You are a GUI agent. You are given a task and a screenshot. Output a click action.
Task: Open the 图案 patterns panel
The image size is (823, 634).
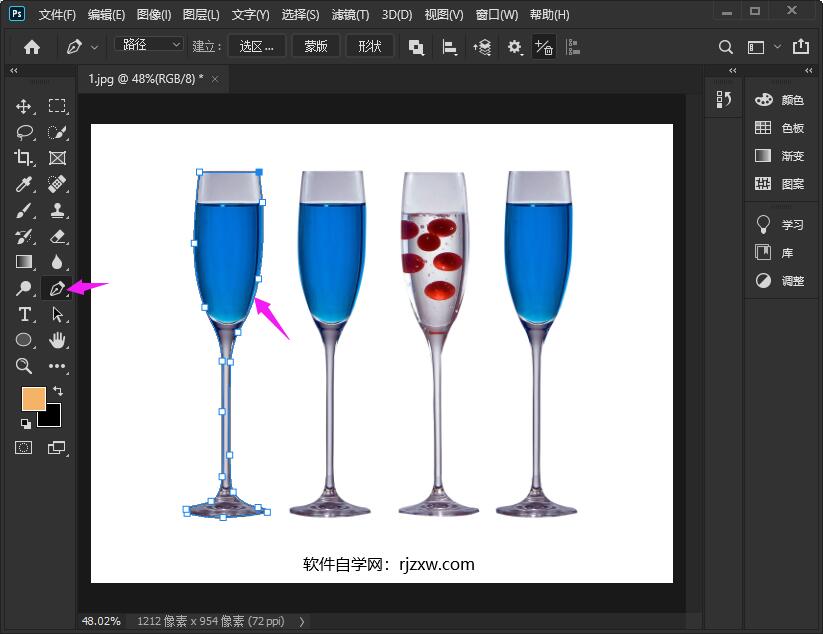coord(780,184)
